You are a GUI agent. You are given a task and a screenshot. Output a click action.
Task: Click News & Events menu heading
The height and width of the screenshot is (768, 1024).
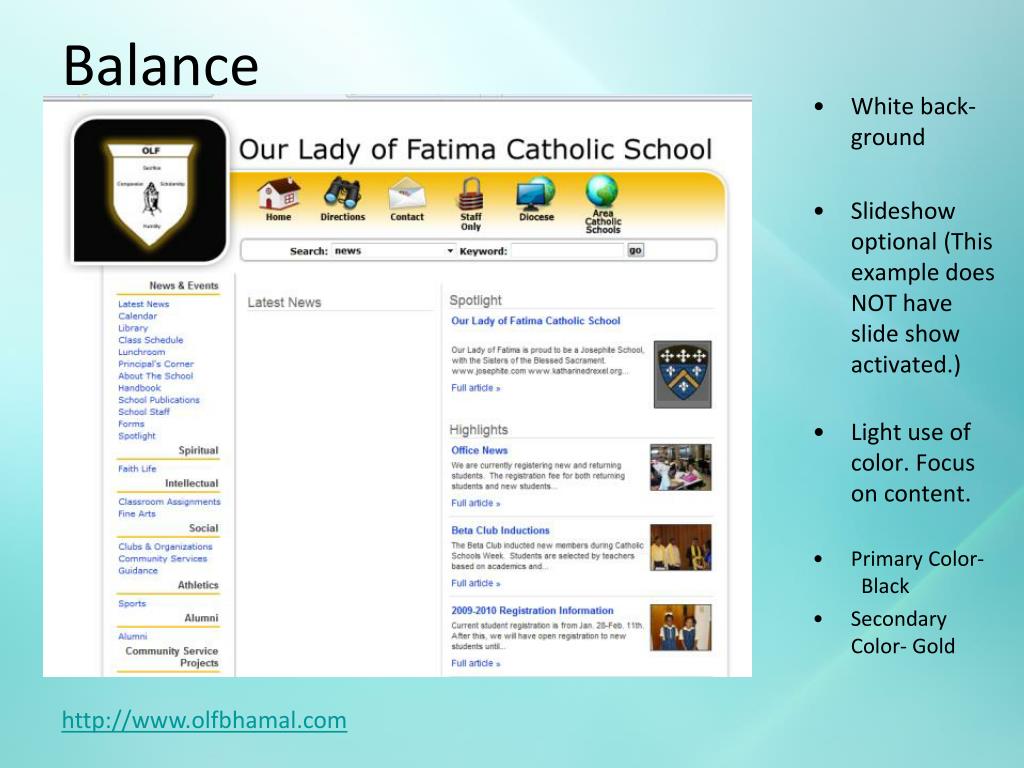tap(184, 285)
